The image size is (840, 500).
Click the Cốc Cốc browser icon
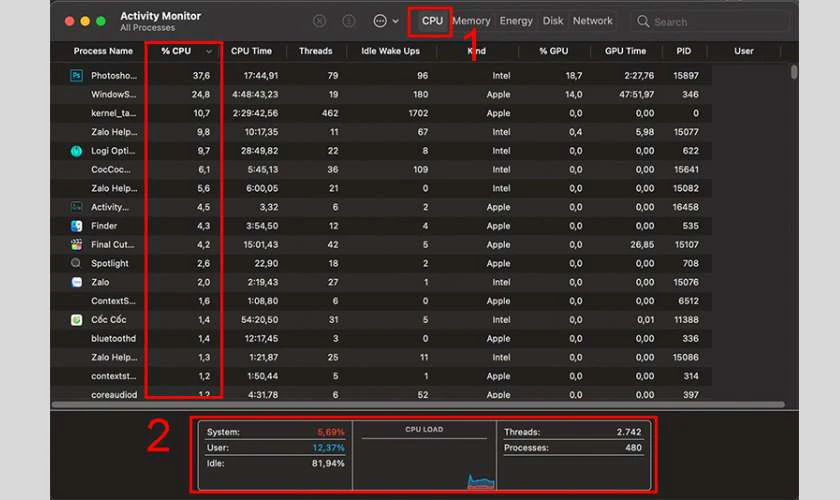[76, 320]
